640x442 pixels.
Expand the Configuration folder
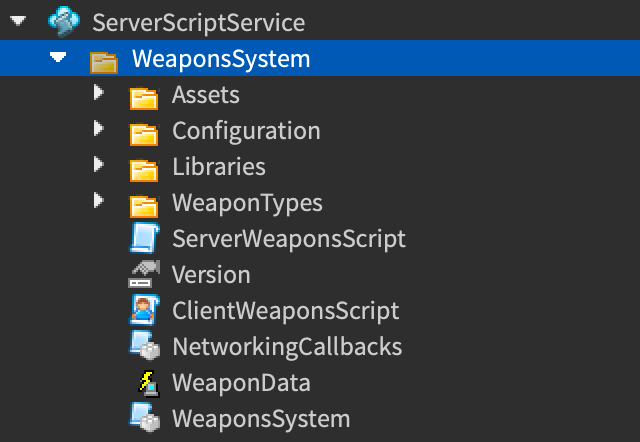98,128
